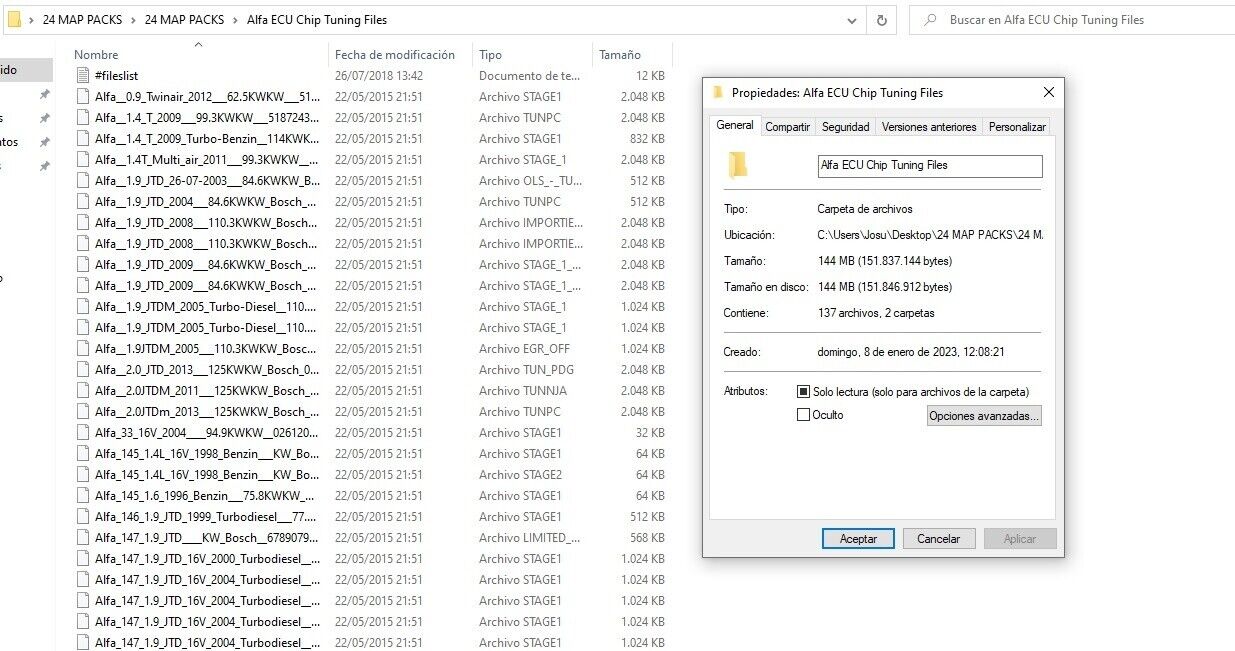This screenshot has height=651, width=1235.
Task: Open the Personalizar tab
Action: [x=1017, y=127]
